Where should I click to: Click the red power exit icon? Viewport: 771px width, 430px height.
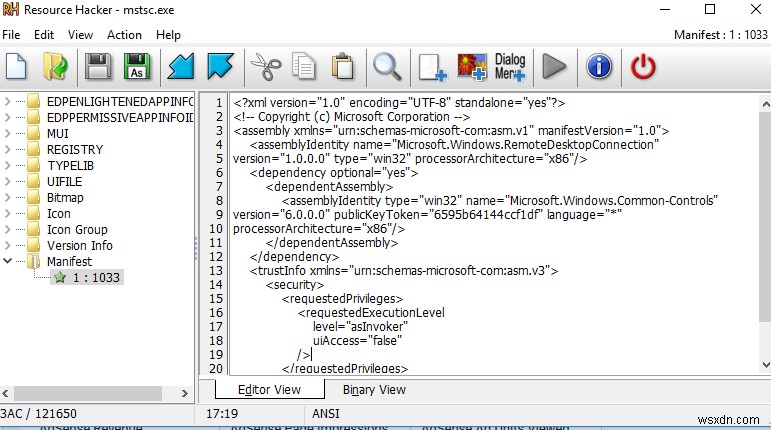(x=643, y=66)
